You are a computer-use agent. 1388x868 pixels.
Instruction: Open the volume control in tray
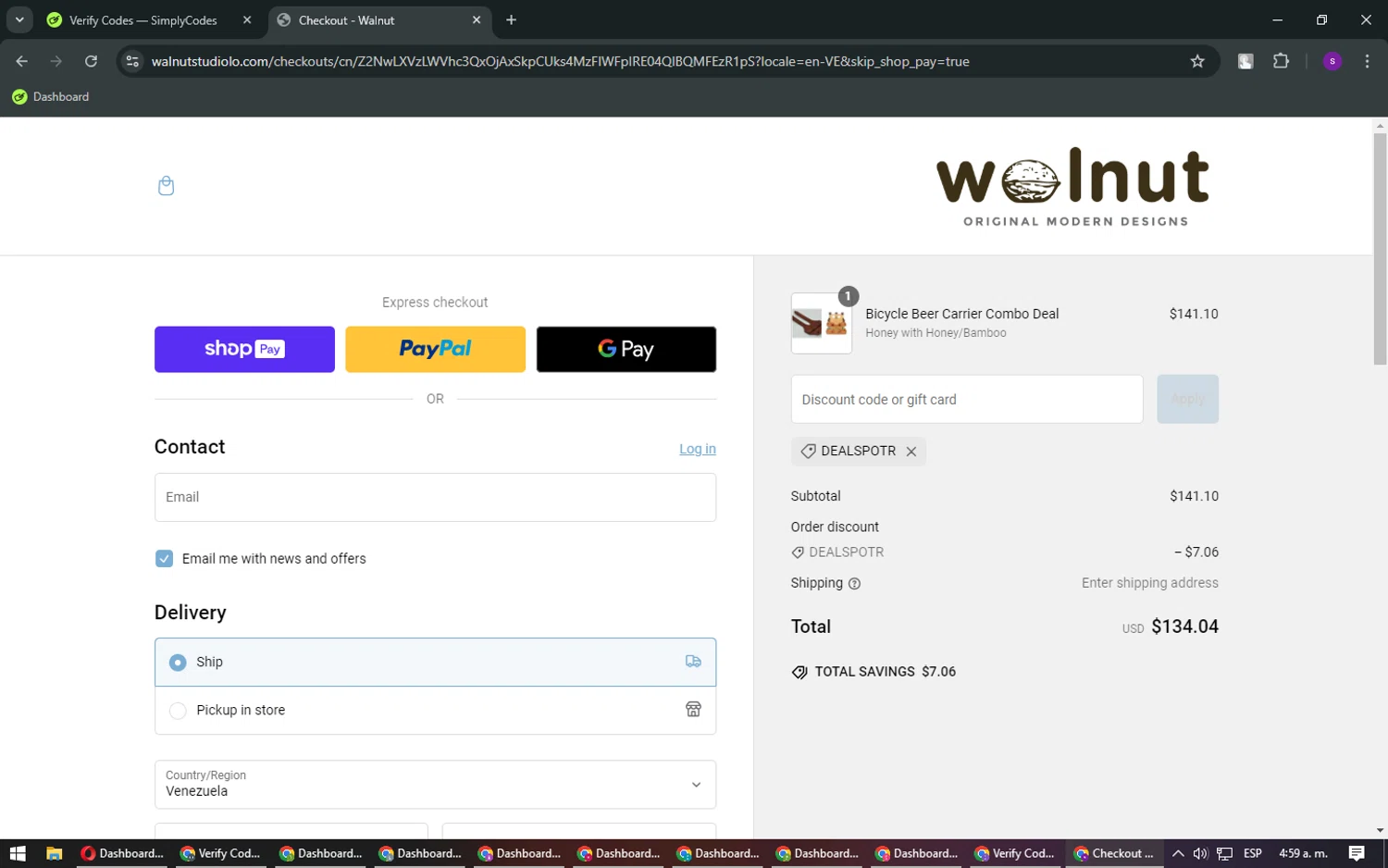1200,853
